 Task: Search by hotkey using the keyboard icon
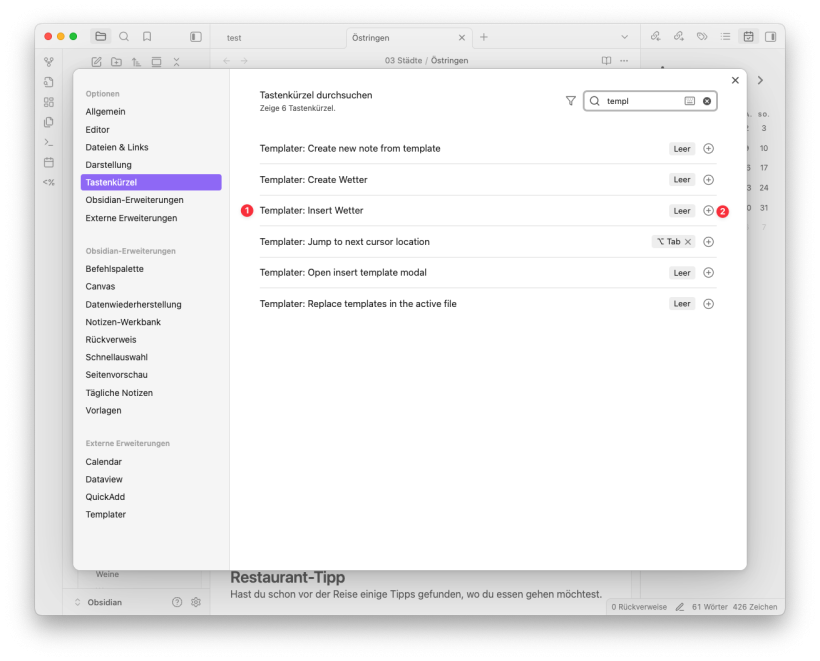click(690, 101)
